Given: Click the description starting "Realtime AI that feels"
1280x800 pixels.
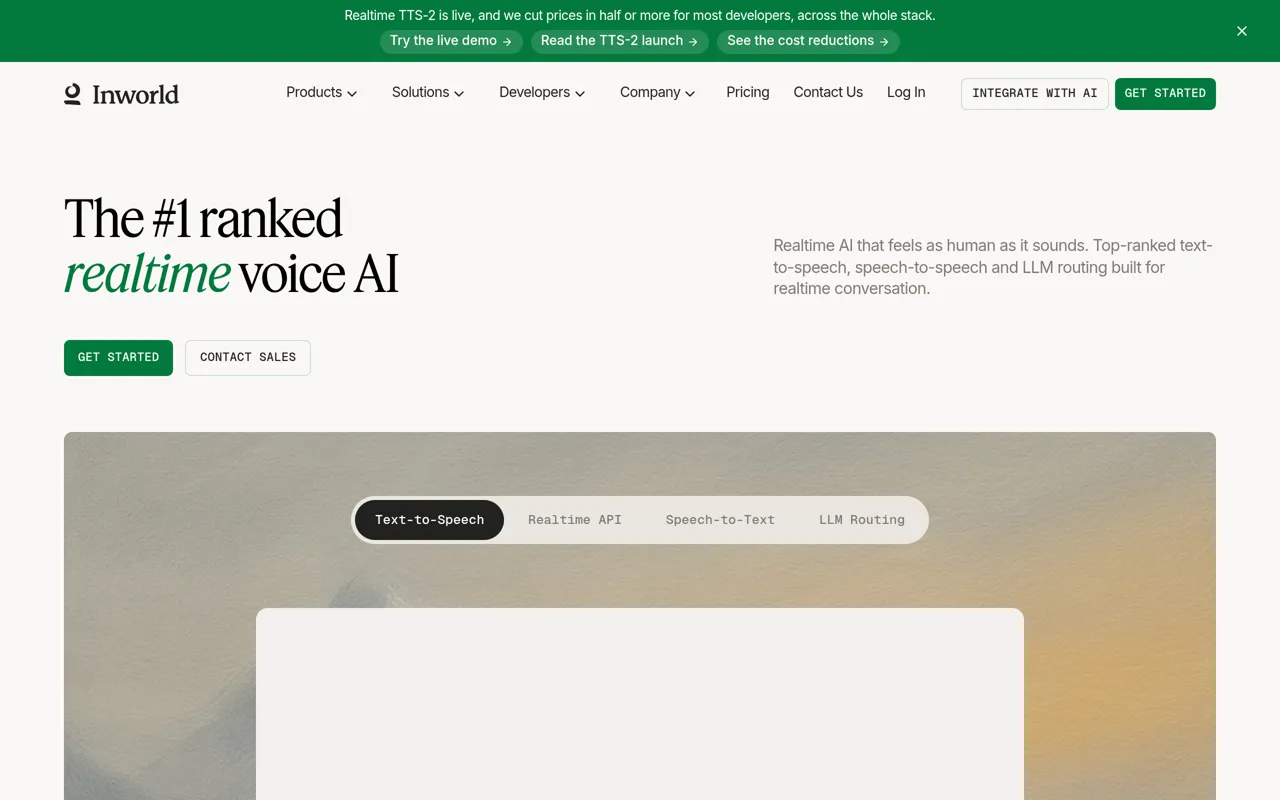Looking at the screenshot, I should coord(993,267).
